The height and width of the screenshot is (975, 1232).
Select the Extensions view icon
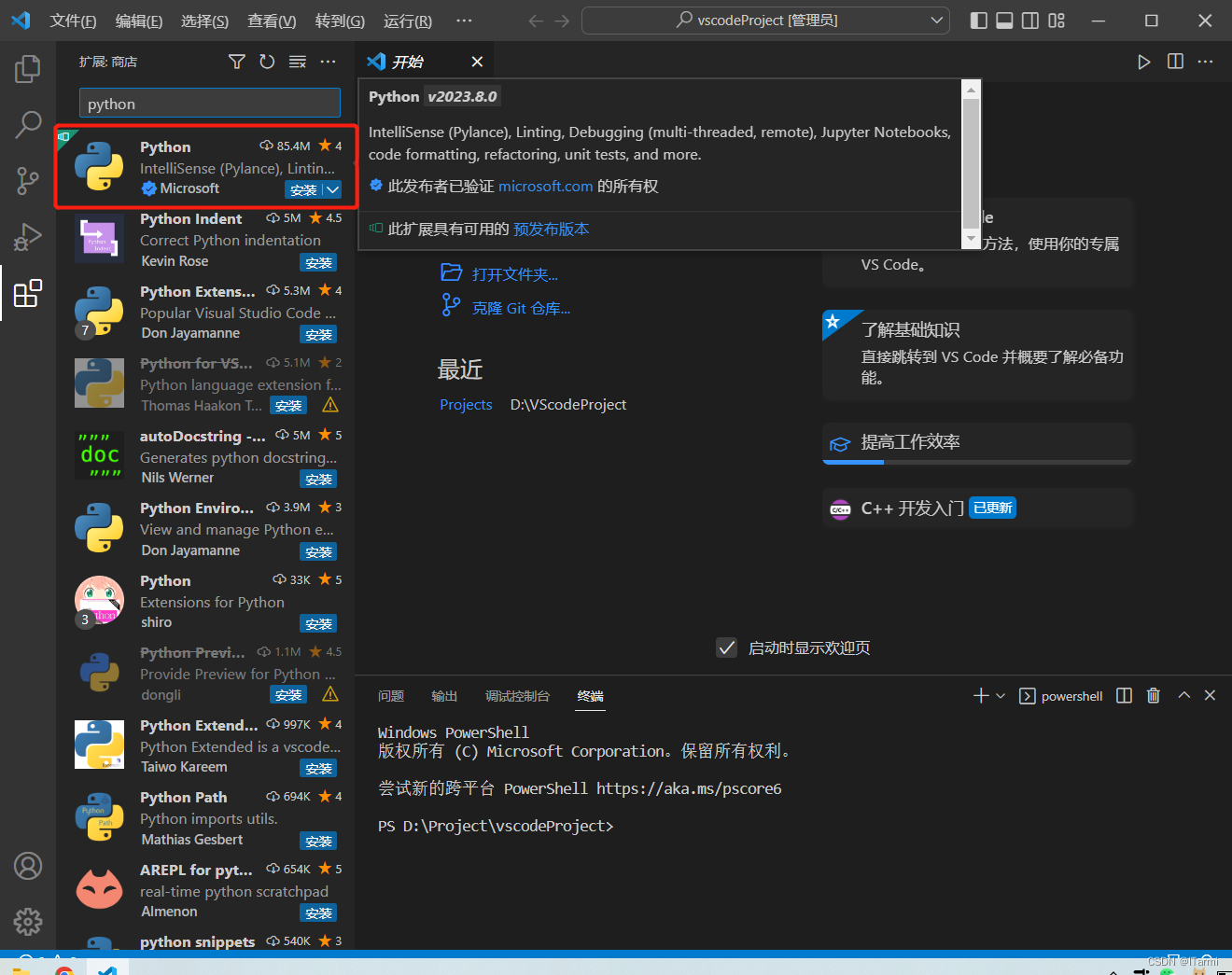pos(28,293)
